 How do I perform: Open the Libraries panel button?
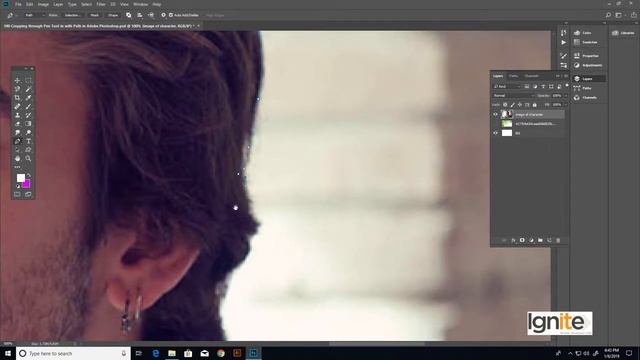623,33
